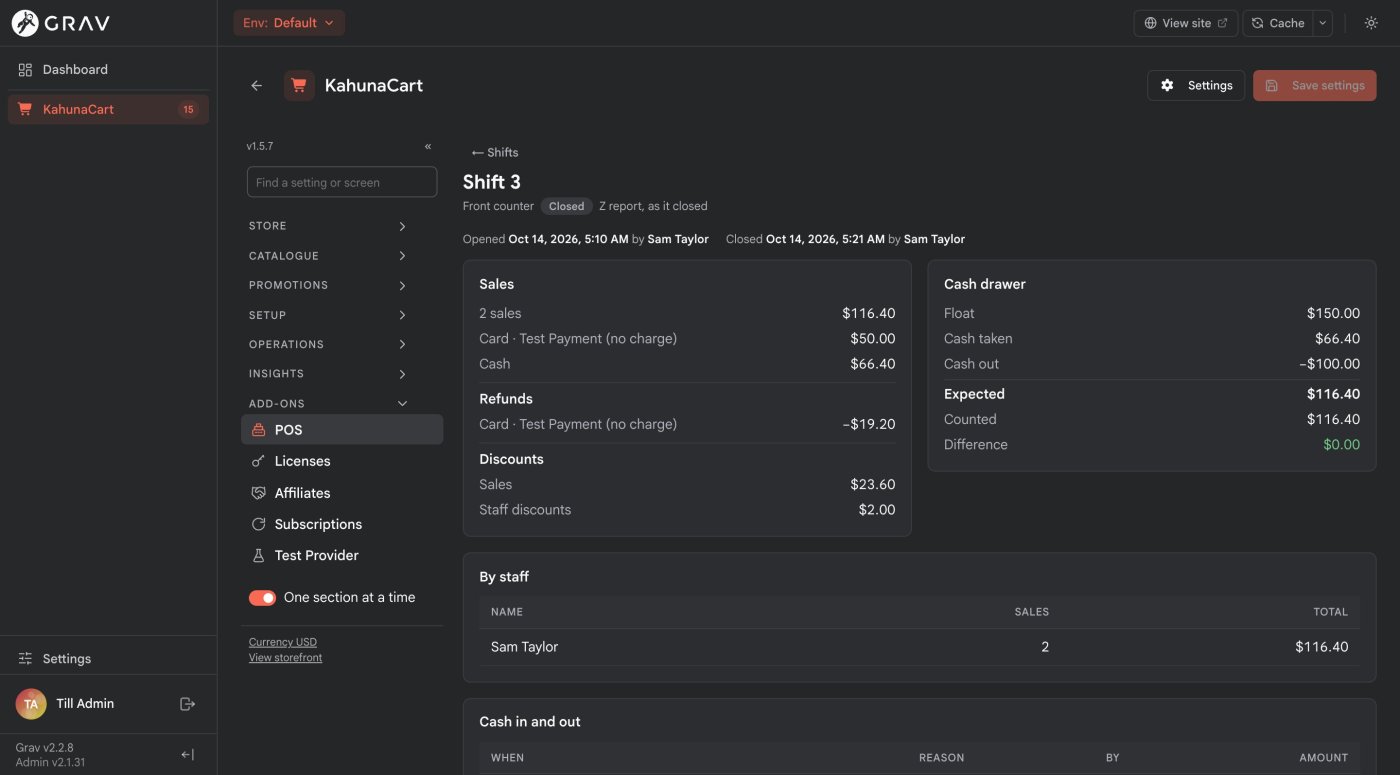
Task: Log out with the exit icon
Action: point(187,704)
